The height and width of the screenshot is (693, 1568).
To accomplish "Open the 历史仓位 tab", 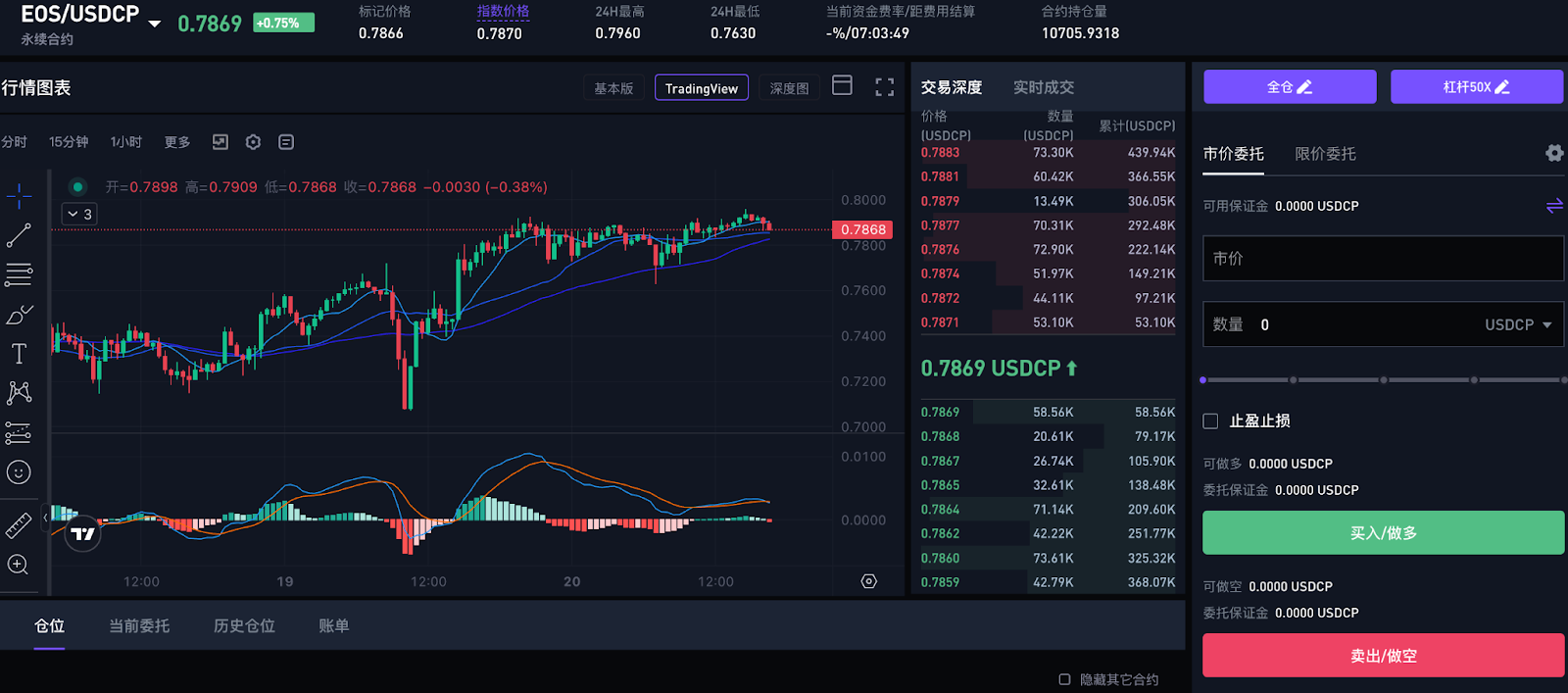I will [244, 625].
